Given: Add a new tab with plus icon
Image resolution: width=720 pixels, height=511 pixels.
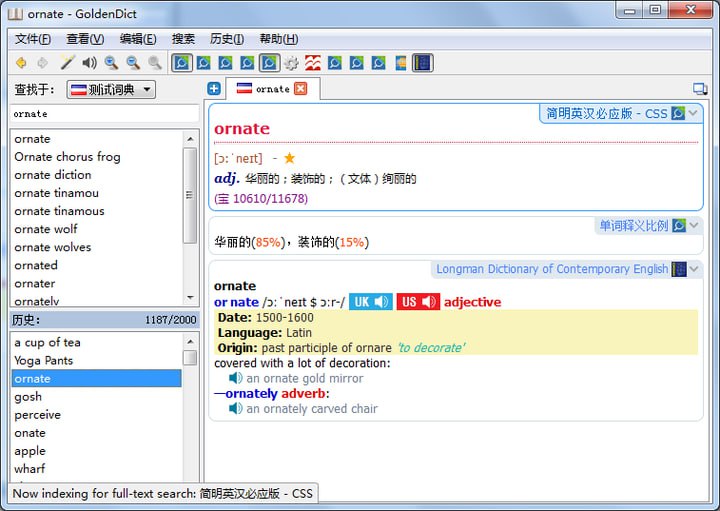Looking at the screenshot, I should (x=214, y=89).
